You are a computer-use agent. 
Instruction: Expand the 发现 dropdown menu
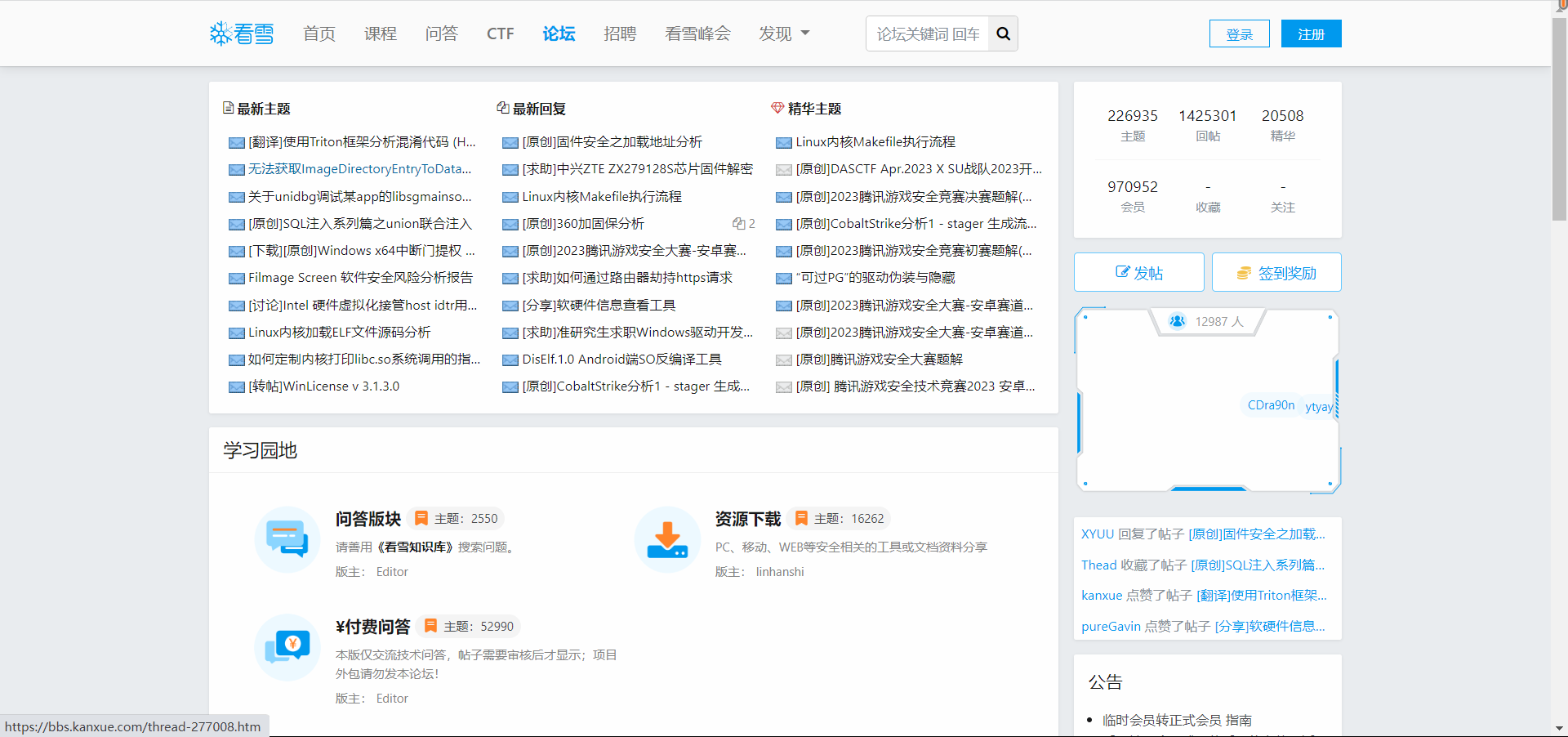click(783, 33)
